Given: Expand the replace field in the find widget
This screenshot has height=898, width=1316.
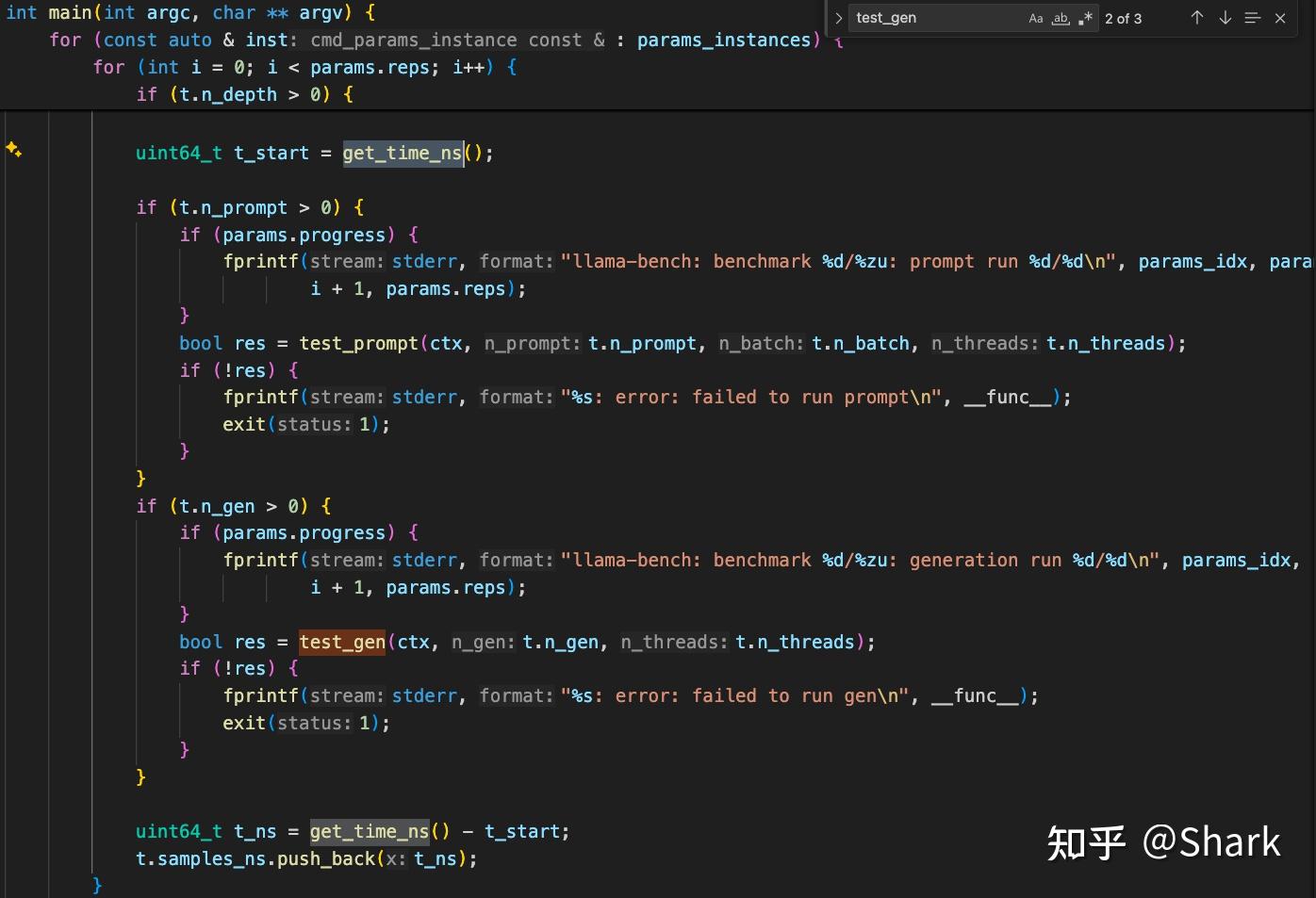Looking at the screenshot, I should coord(838,18).
